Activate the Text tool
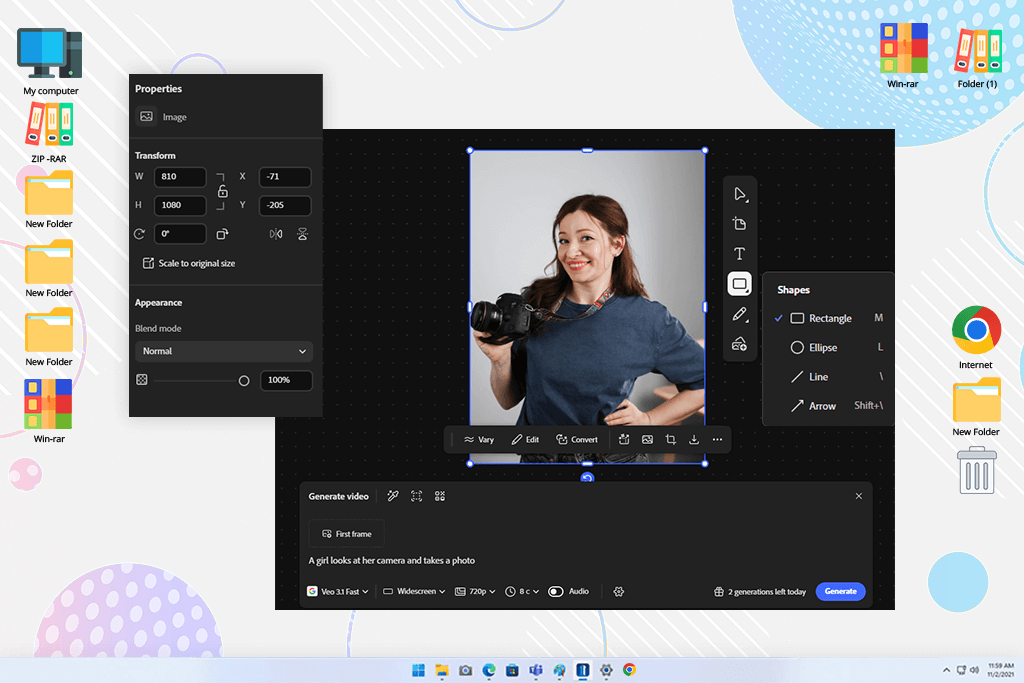The height and width of the screenshot is (683, 1024). point(739,253)
